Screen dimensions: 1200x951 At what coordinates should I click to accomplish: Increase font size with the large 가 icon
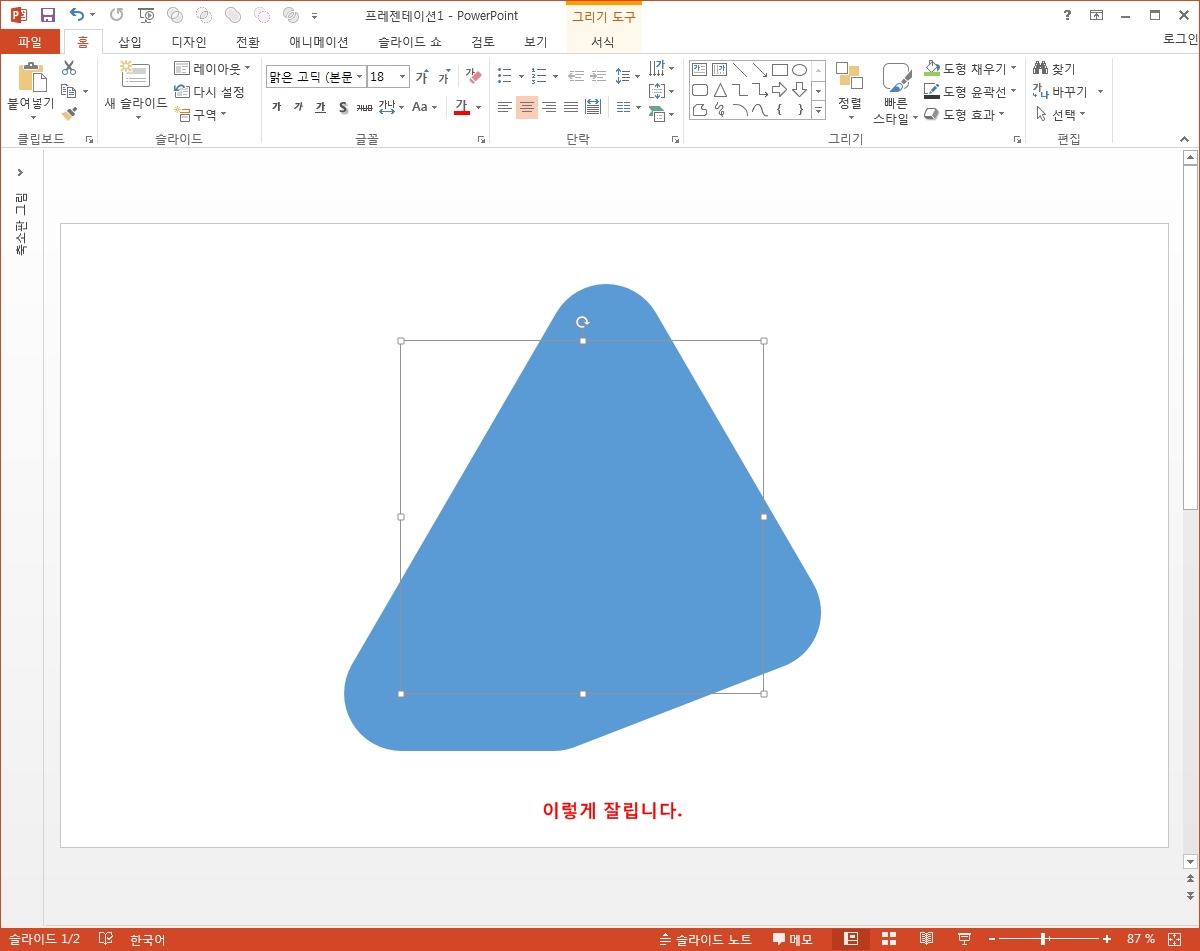pos(422,77)
